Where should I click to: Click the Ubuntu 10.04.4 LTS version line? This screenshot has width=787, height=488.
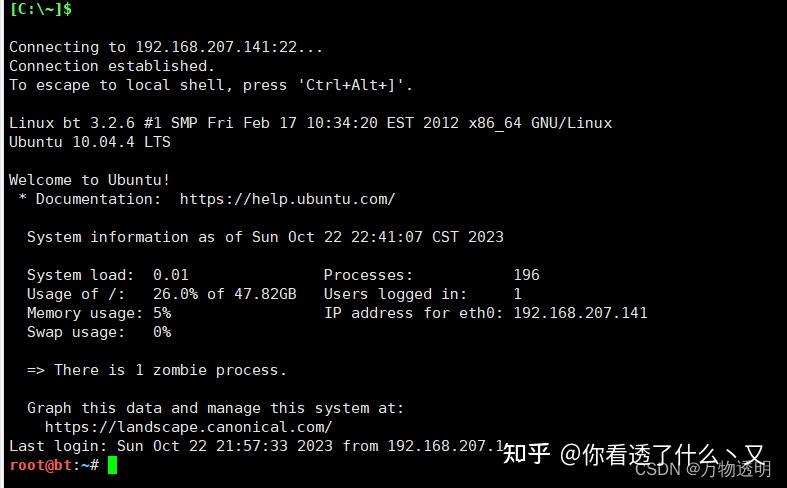[90, 142]
